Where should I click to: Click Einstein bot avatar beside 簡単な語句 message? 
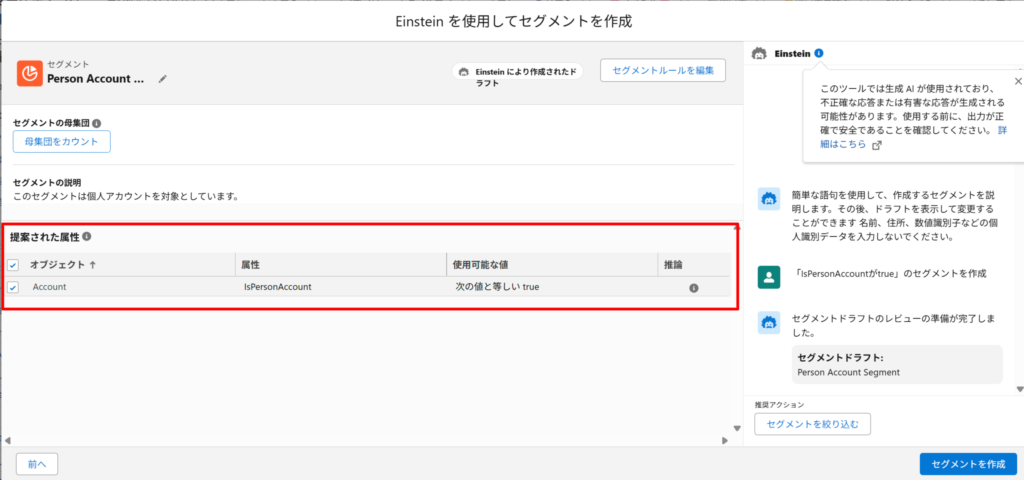769,198
